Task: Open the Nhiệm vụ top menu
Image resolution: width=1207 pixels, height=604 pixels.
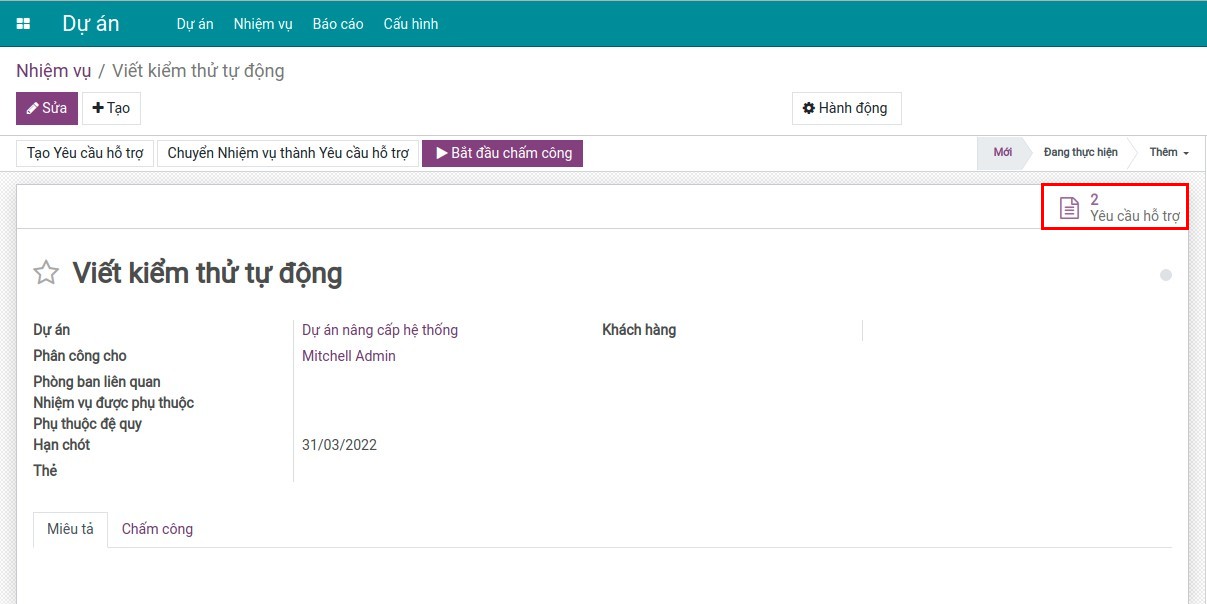Action: 263,24
